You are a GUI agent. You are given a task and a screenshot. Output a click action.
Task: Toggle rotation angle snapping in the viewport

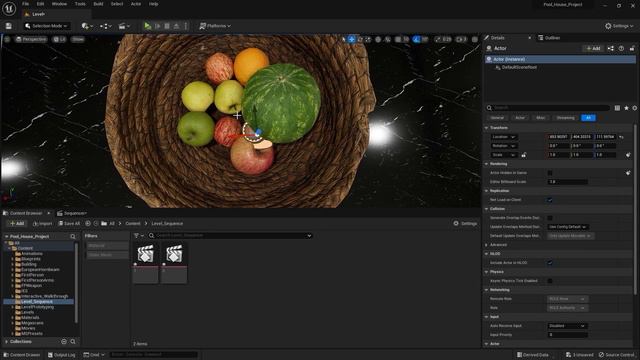(x=416, y=39)
